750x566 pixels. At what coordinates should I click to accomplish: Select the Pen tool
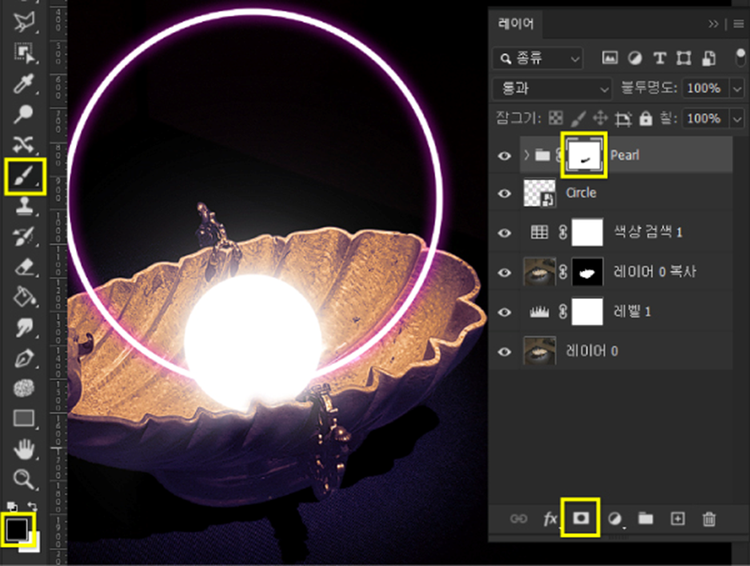click(24, 358)
